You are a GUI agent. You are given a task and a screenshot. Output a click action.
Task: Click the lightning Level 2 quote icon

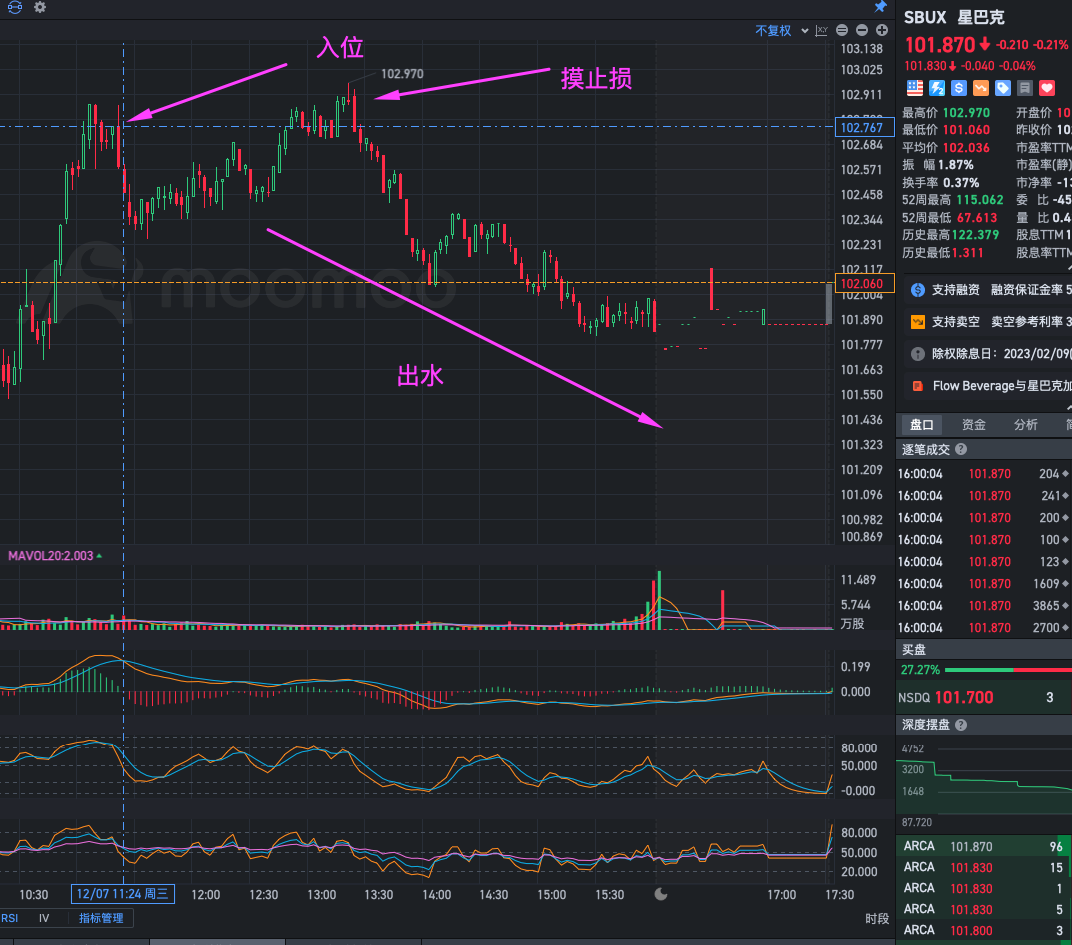(x=937, y=88)
